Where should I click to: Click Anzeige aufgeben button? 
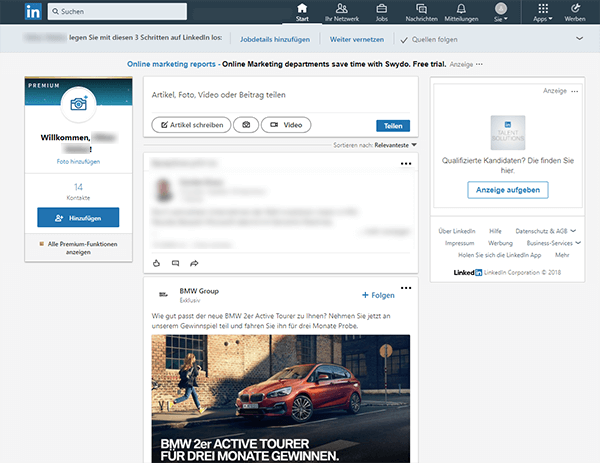[x=508, y=190]
